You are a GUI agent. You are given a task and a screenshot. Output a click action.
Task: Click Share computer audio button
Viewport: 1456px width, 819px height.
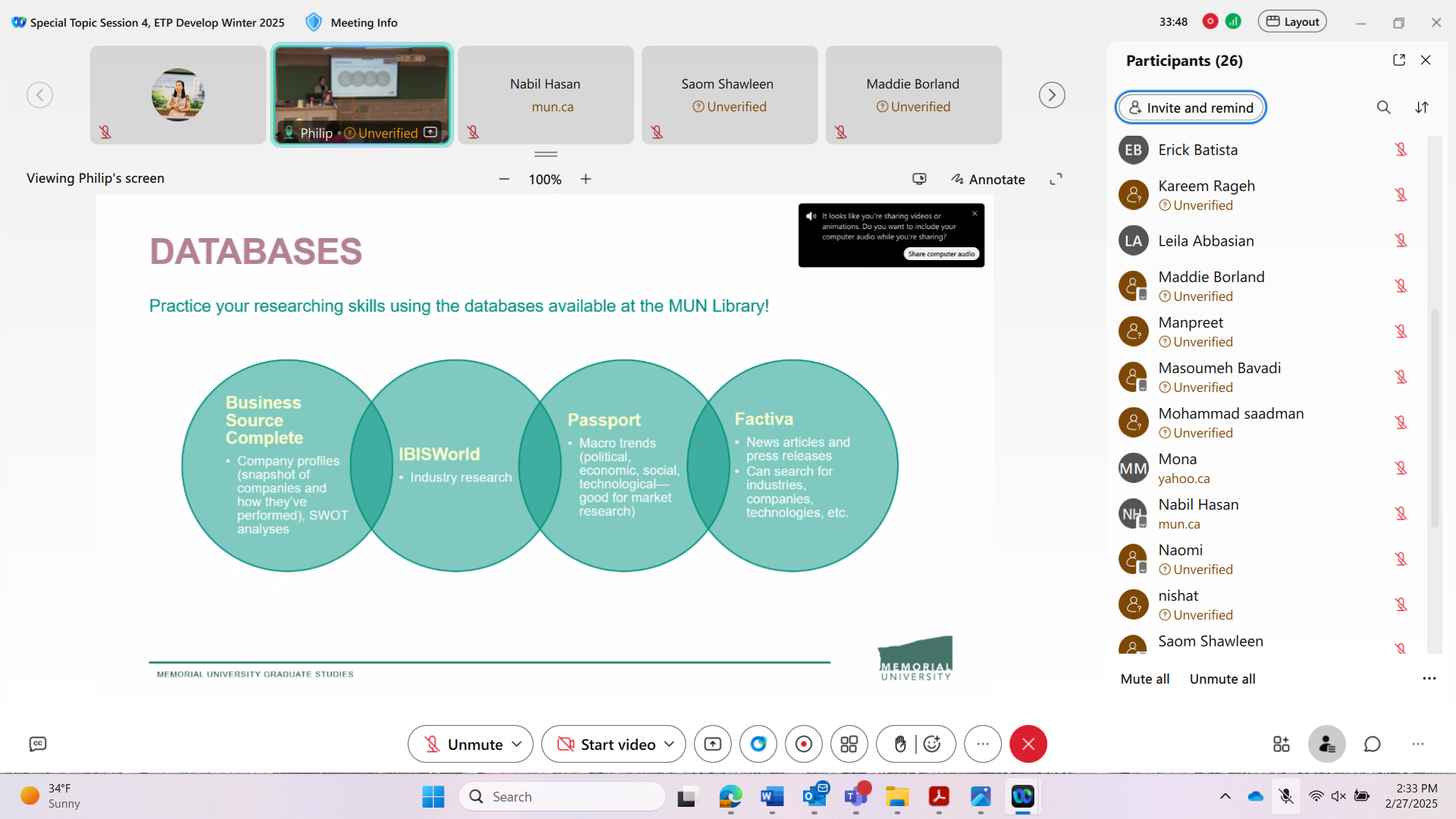coord(941,254)
